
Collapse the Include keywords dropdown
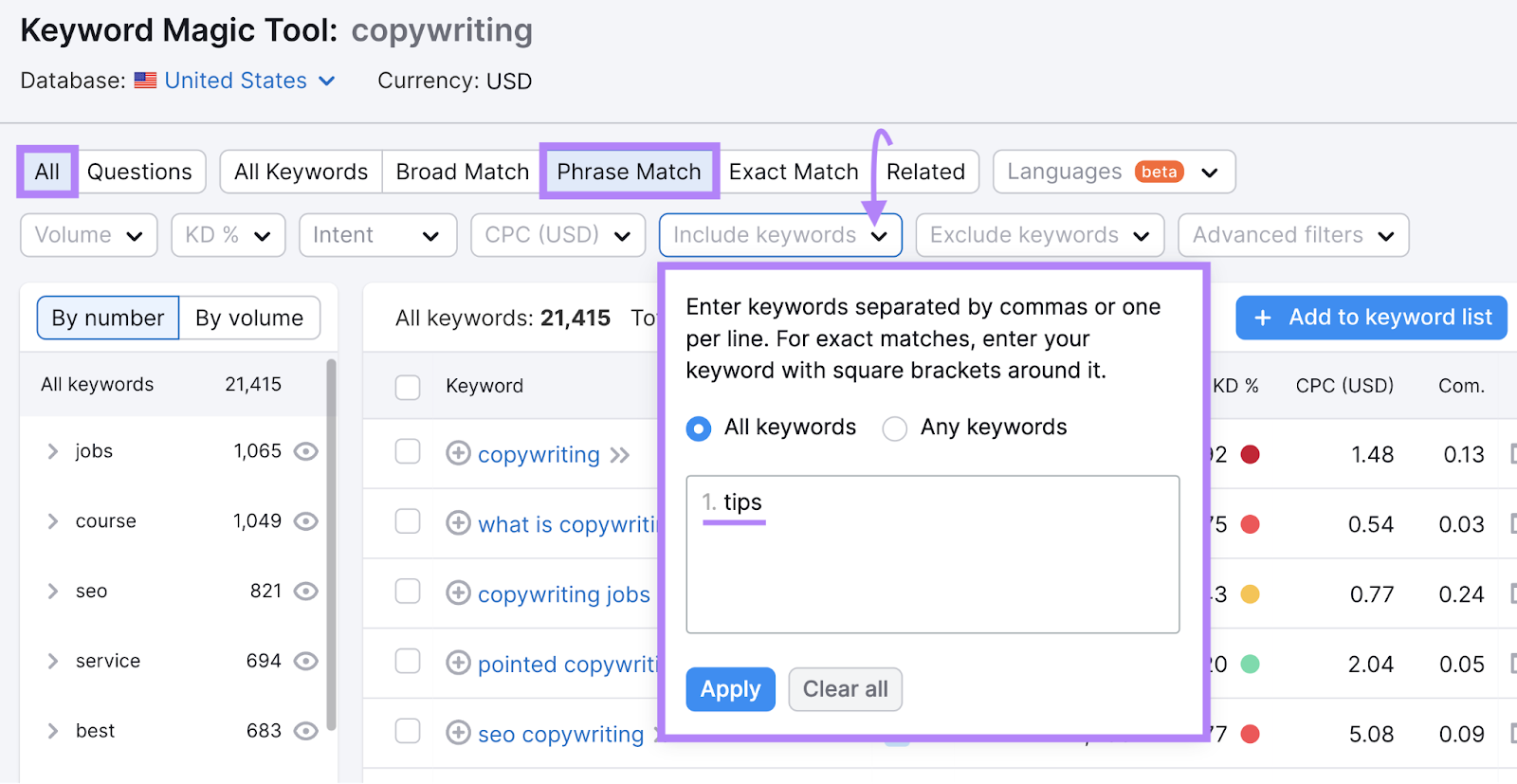pos(780,235)
